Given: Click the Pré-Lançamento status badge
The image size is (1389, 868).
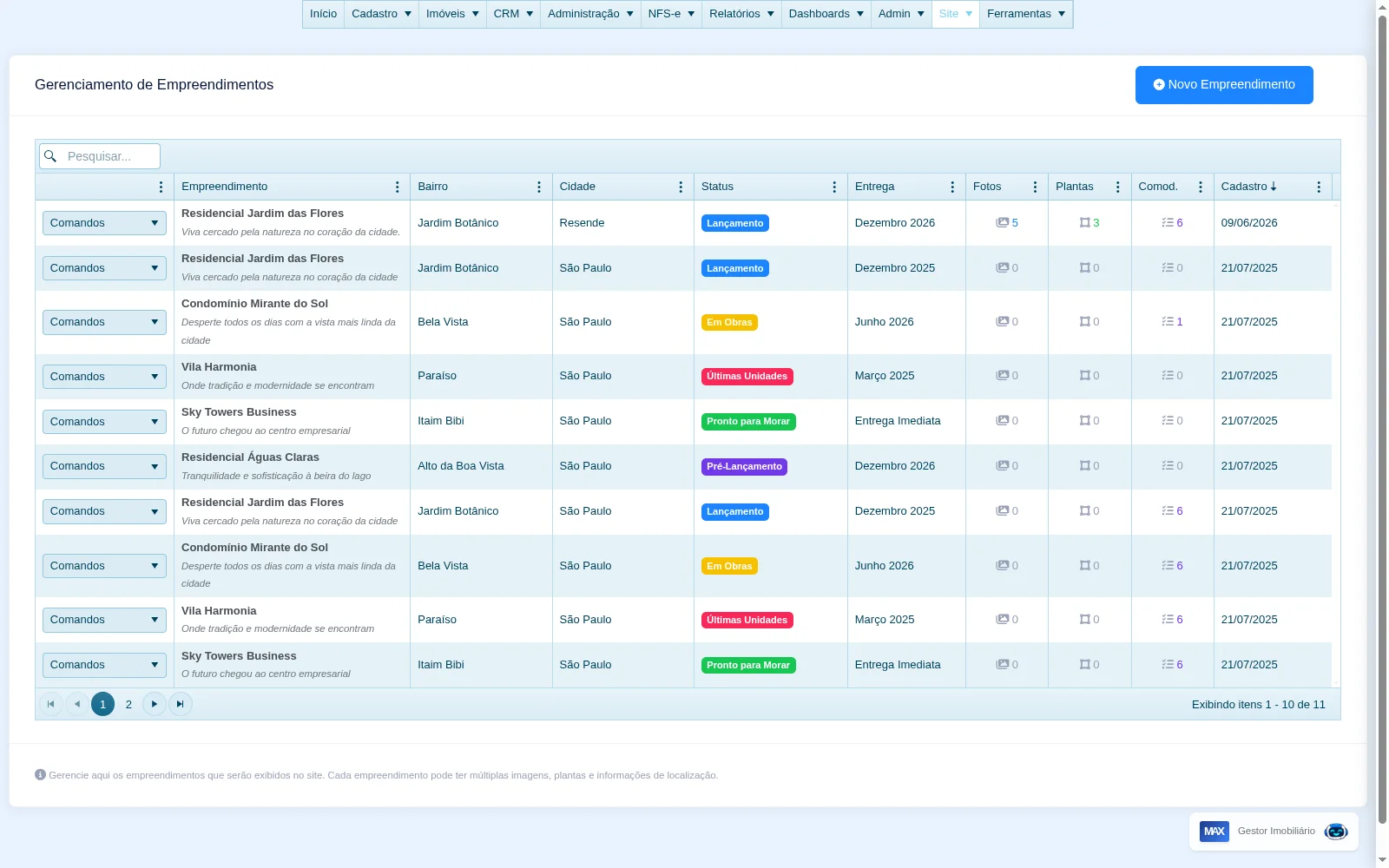Looking at the screenshot, I should pyautogui.click(x=744, y=467).
